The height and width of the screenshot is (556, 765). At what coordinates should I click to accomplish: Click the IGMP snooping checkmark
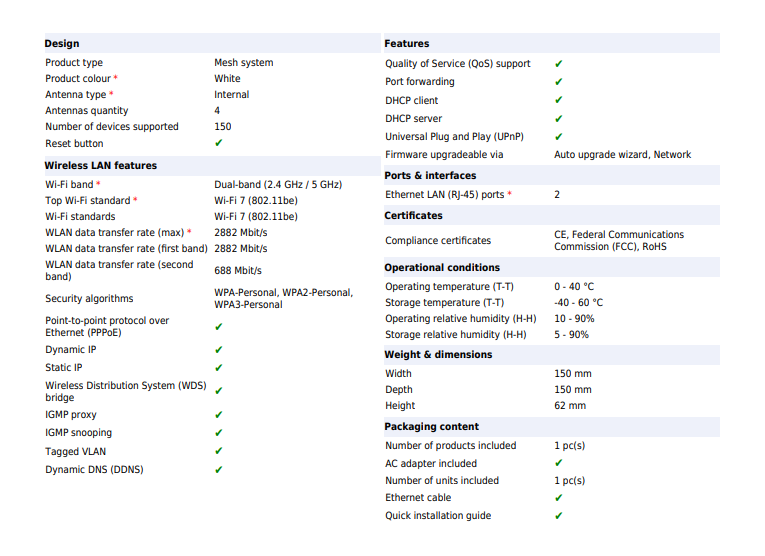tap(219, 433)
